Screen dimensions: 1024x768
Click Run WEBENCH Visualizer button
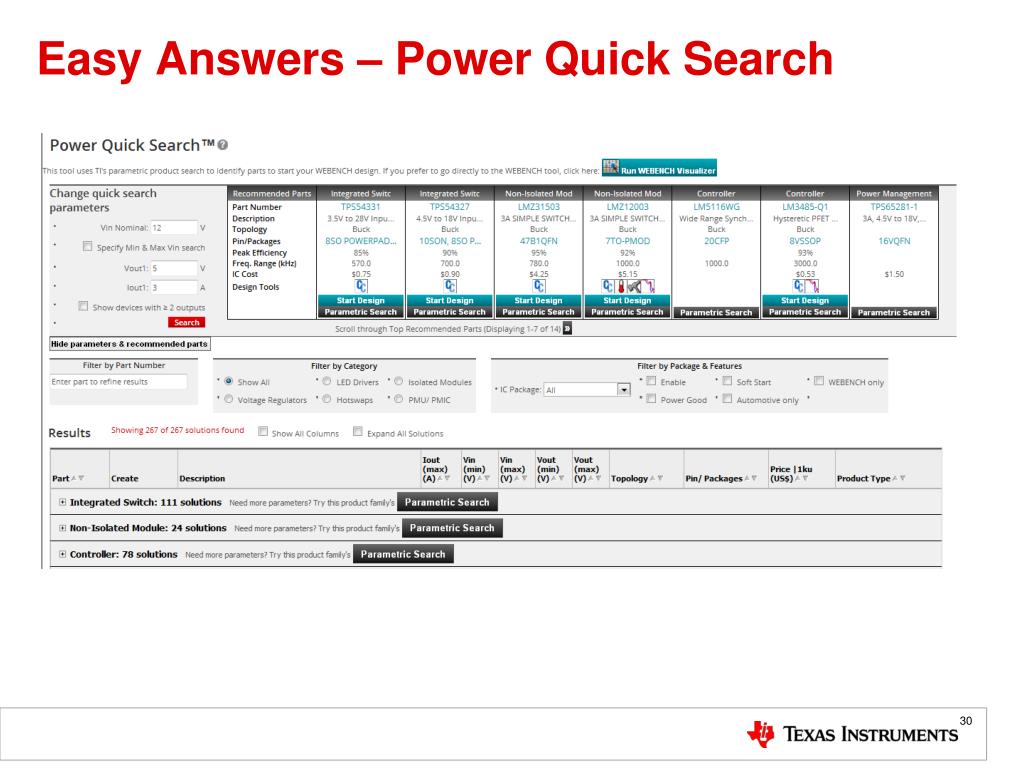pyautogui.click(x=659, y=168)
